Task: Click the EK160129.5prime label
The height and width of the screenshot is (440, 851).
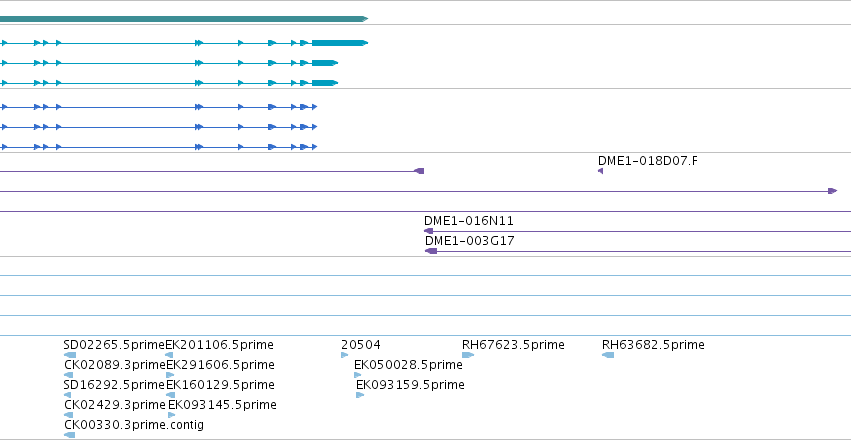Action: [220, 385]
